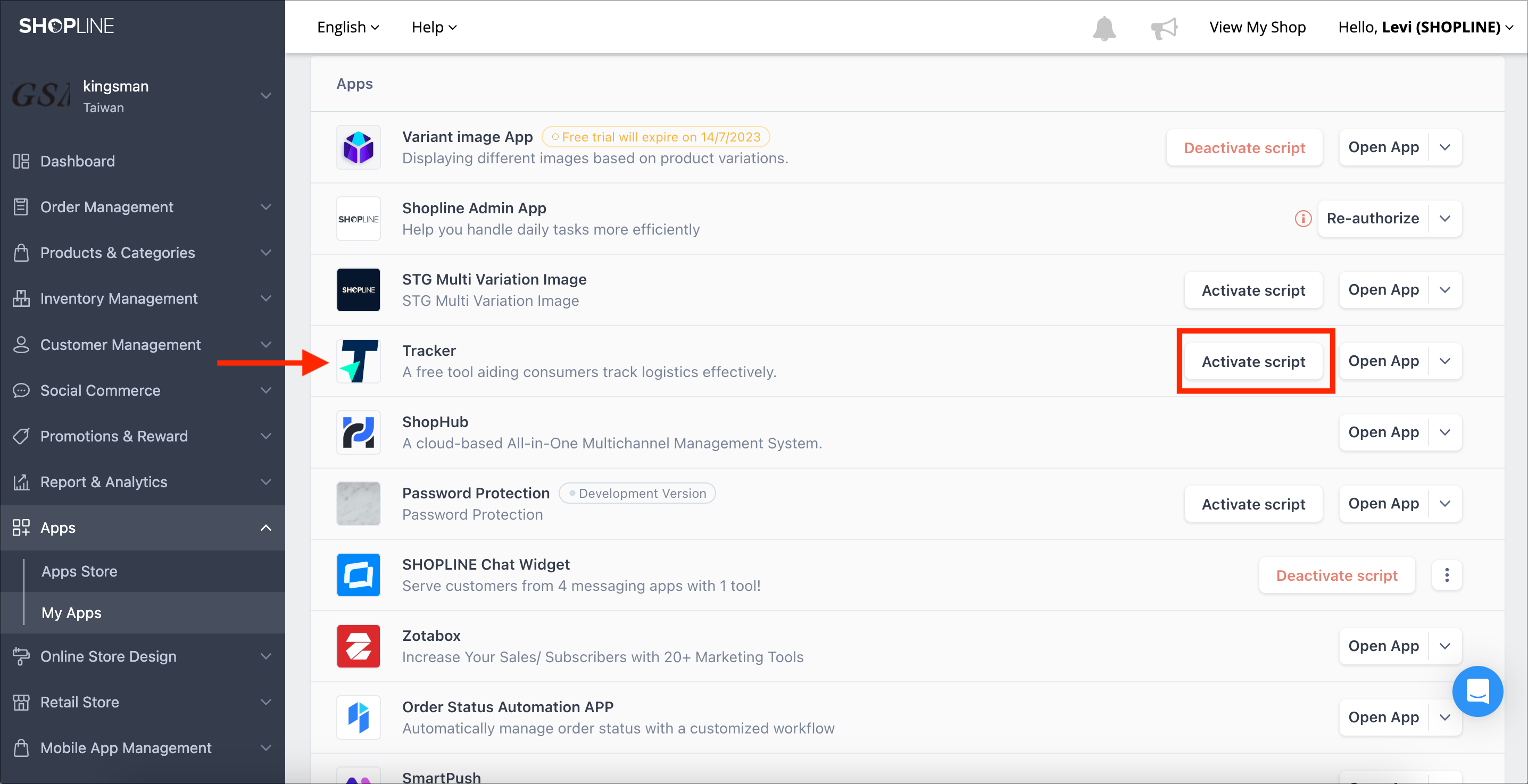Open the Hello, Levi account dropdown

click(1426, 27)
